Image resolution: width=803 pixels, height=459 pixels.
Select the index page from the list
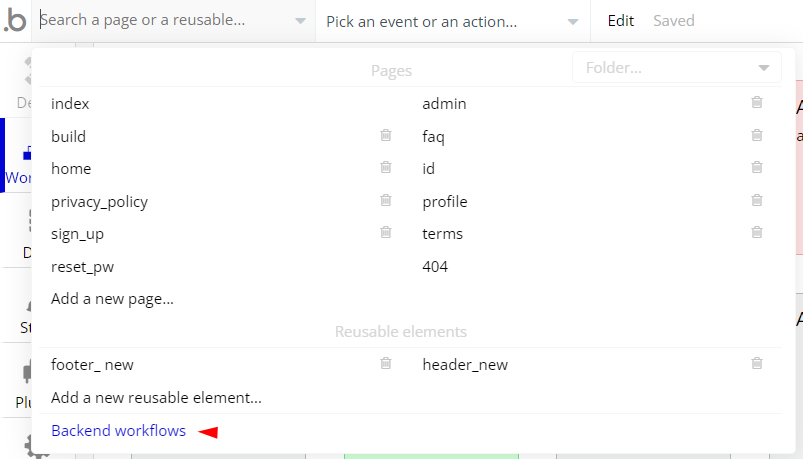(70, 103)
